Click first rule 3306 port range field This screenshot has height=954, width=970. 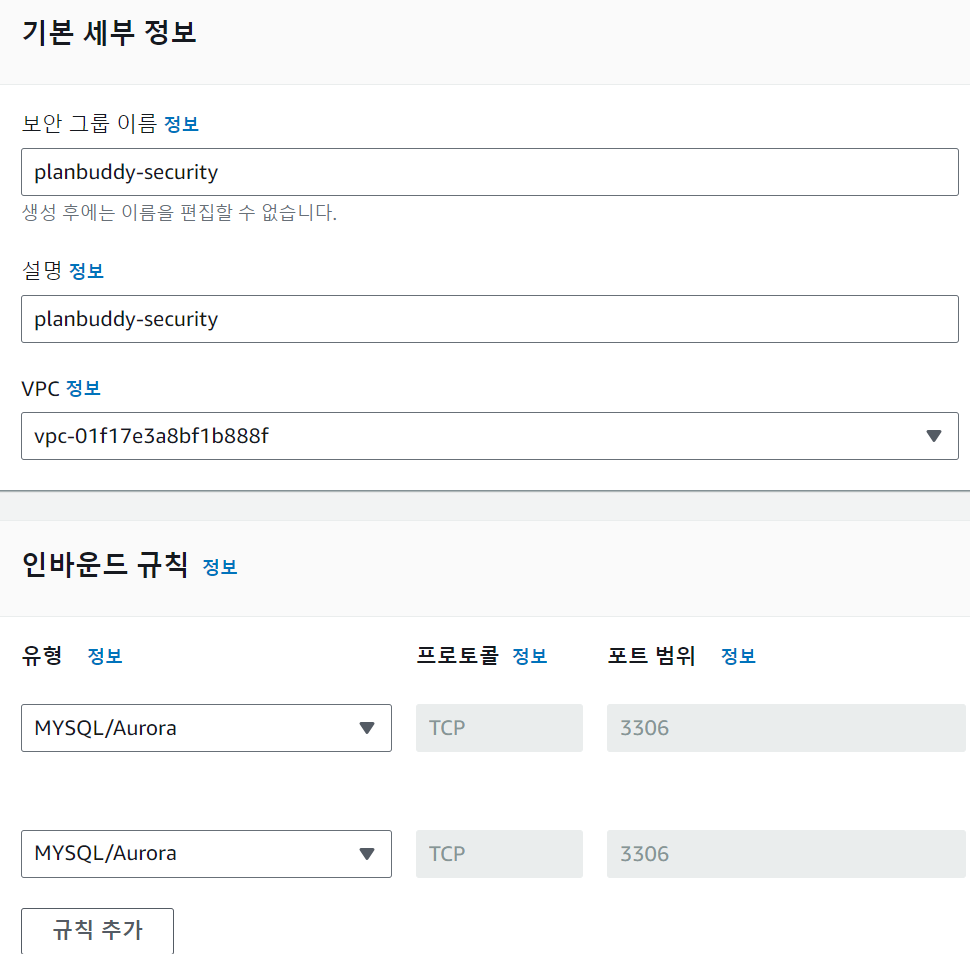coord(786,728)
